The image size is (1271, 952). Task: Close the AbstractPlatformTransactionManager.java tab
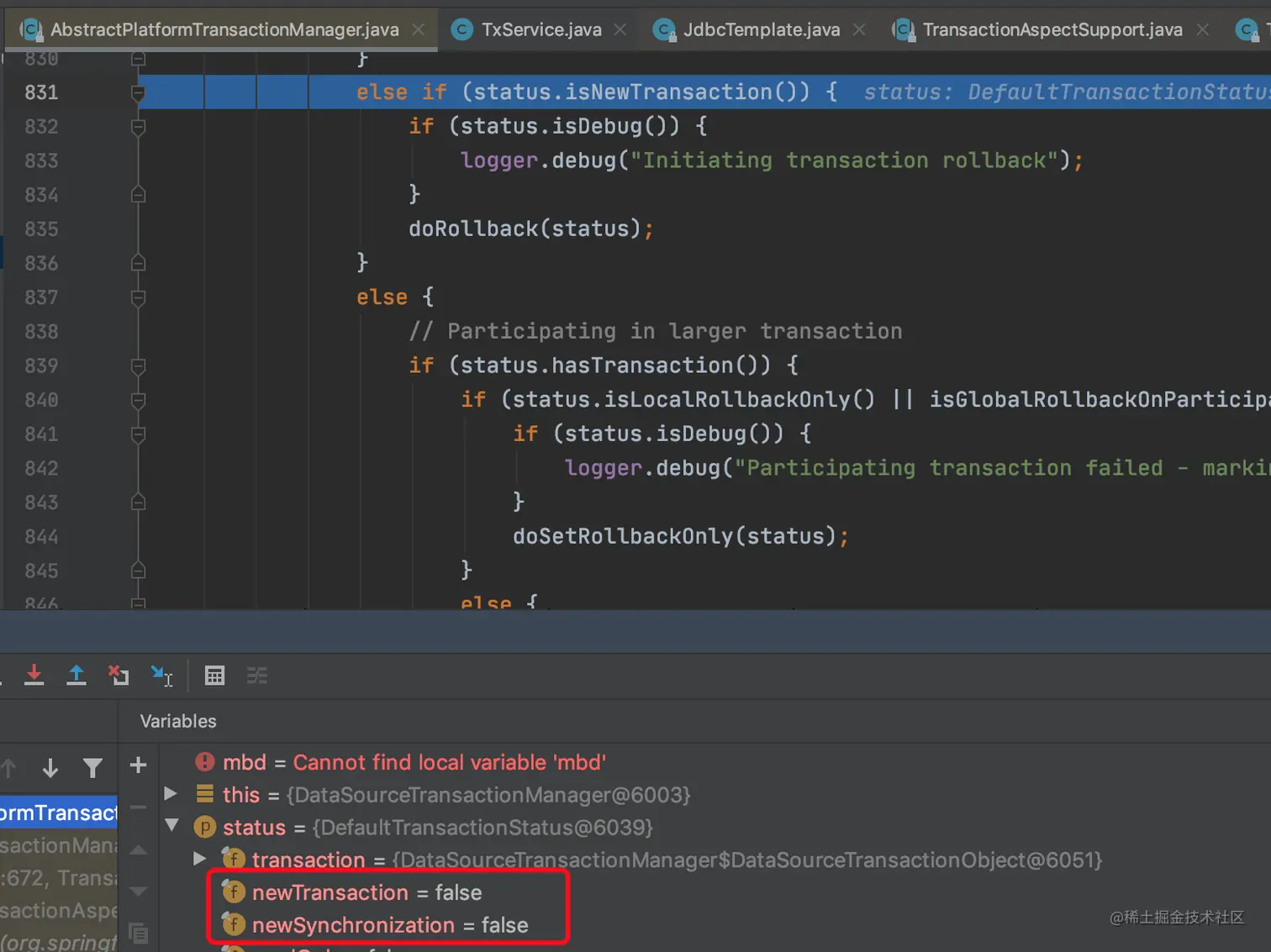click(x=418, y=29)
